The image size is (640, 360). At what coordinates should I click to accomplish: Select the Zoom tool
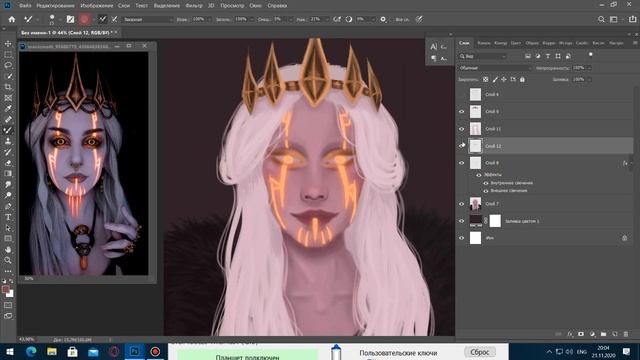(8, 260)
